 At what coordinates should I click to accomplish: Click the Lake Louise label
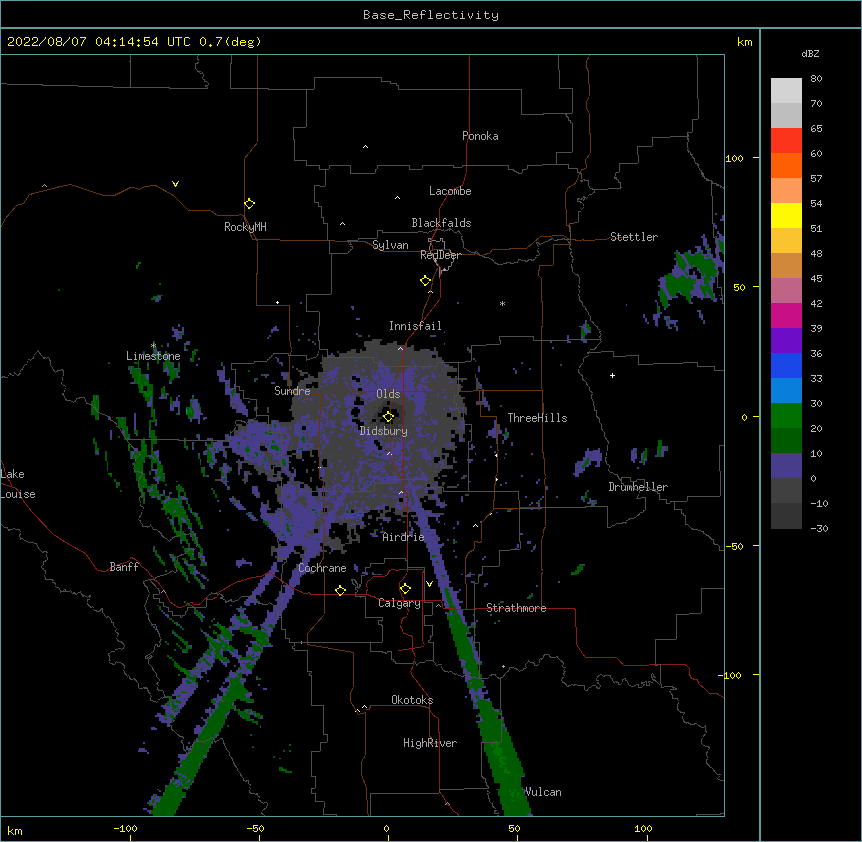point(18,484)
